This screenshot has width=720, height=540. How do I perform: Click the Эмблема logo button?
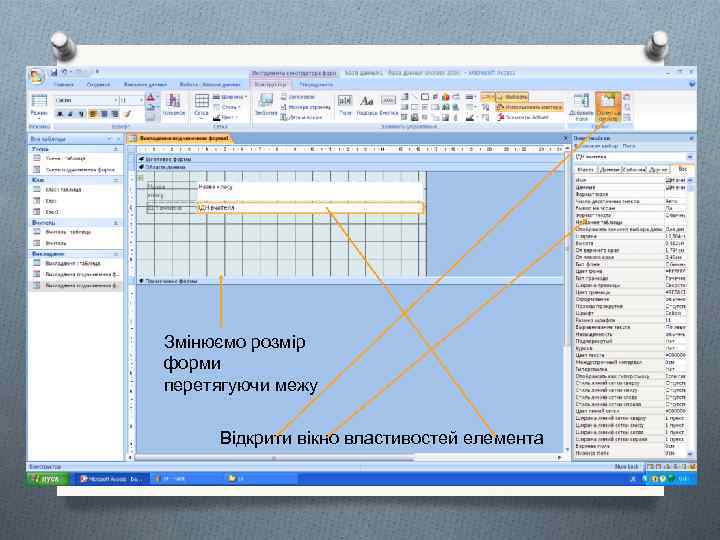pos(266,105)
